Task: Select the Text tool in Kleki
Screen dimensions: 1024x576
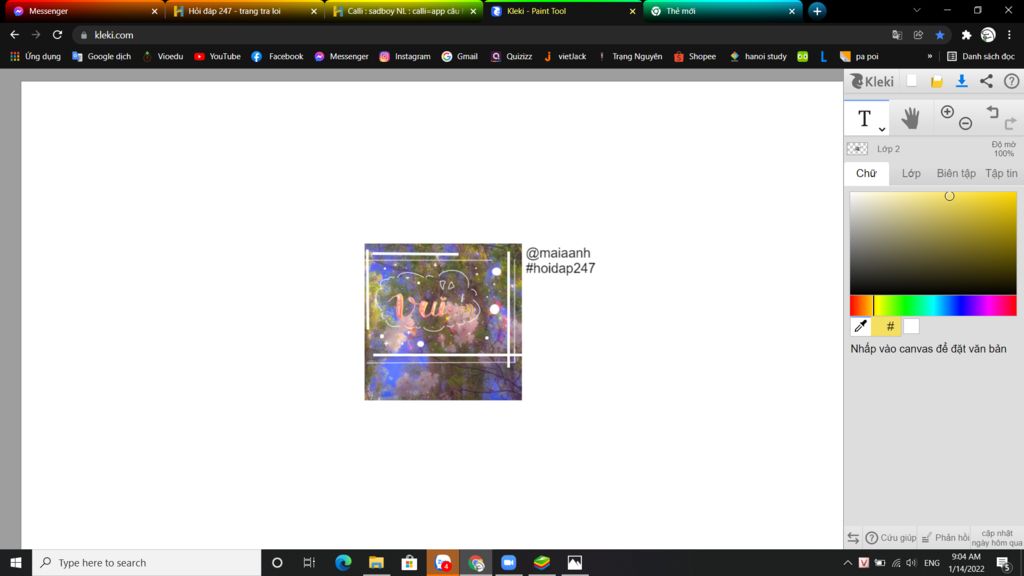Action: (864, 118)
